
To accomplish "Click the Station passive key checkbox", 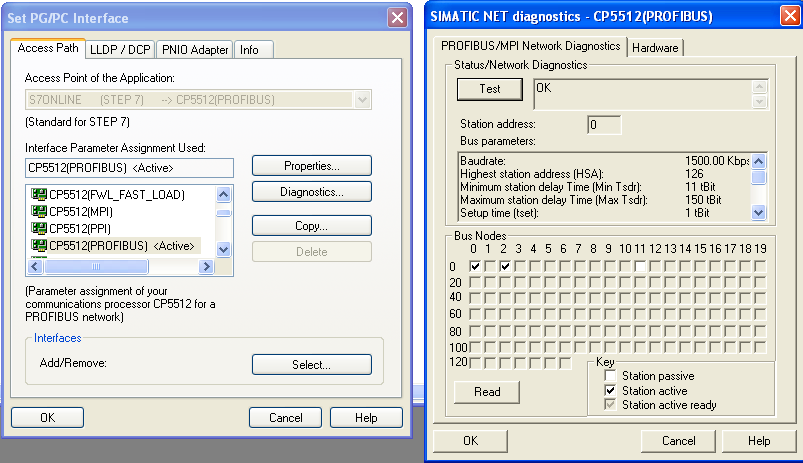I will pyautogui.click(x=610, y=375).
